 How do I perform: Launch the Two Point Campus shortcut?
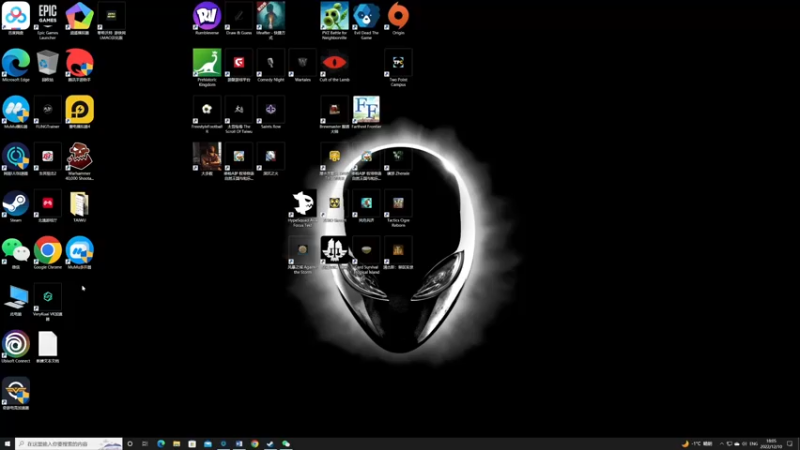click(x=398, y=67)
